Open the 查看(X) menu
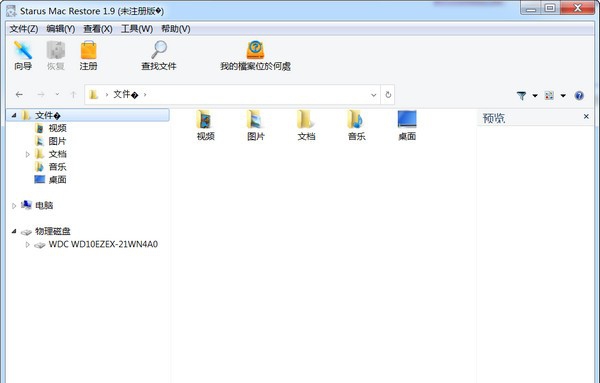This screenshot has width=600, height=383. point(98,29)
